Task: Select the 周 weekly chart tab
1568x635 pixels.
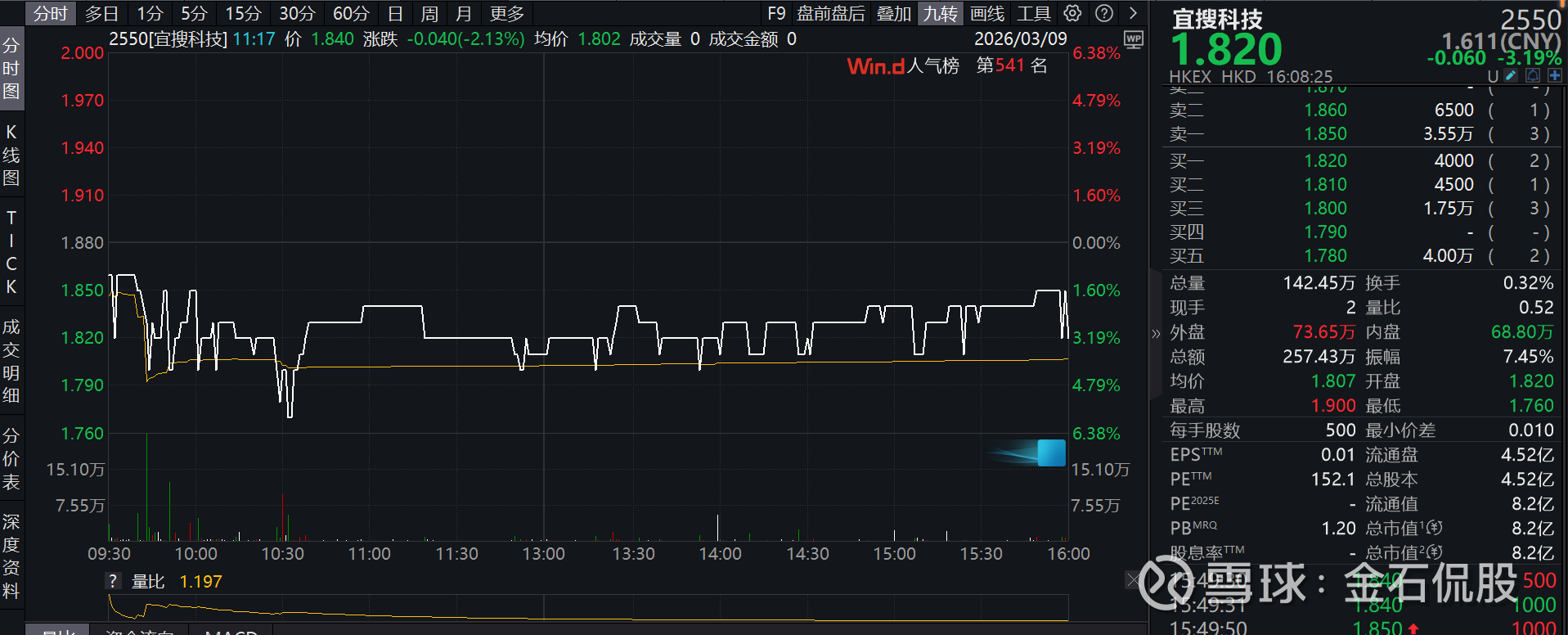Action: (x=429, y=13)
